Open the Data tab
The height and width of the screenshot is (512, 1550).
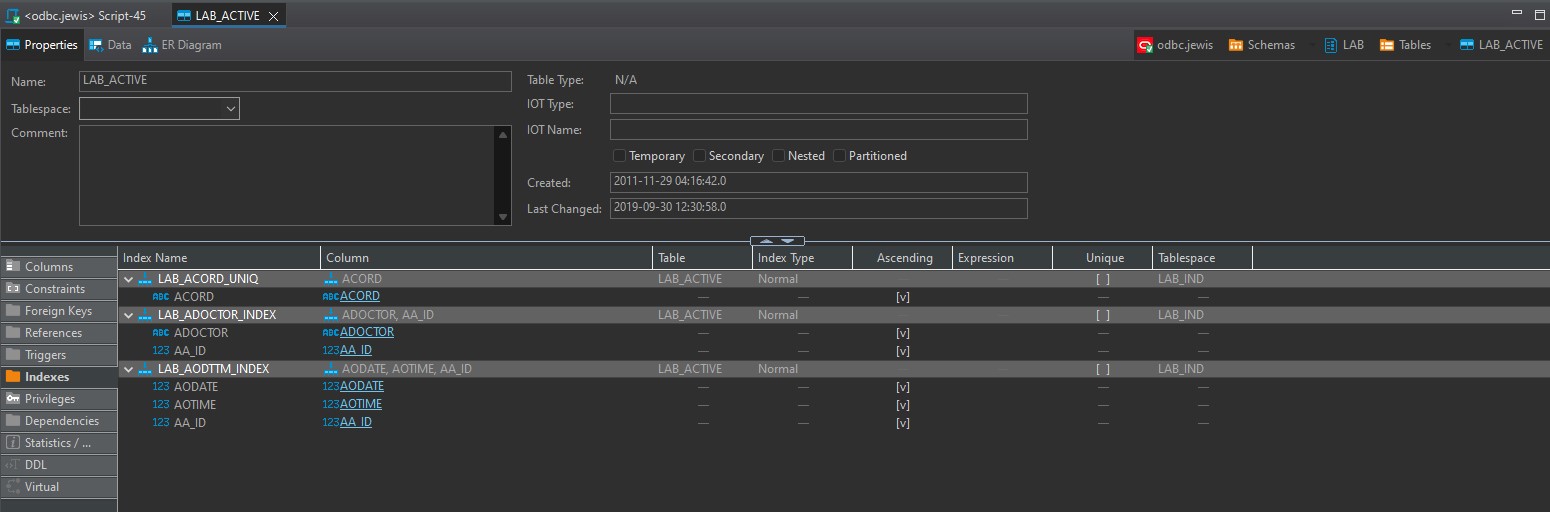[x=110, y=45]
